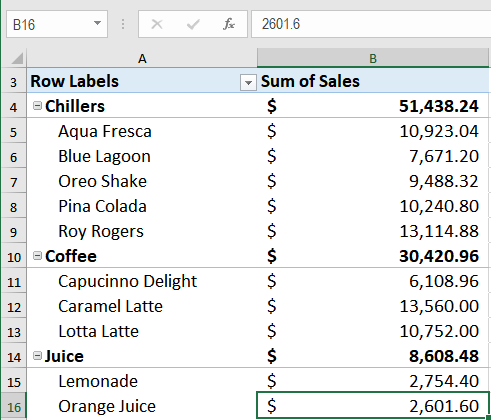Click the Enter checkmark icon in formula bar
Viewport: 491px width, 420px height.
coord(193,24)
